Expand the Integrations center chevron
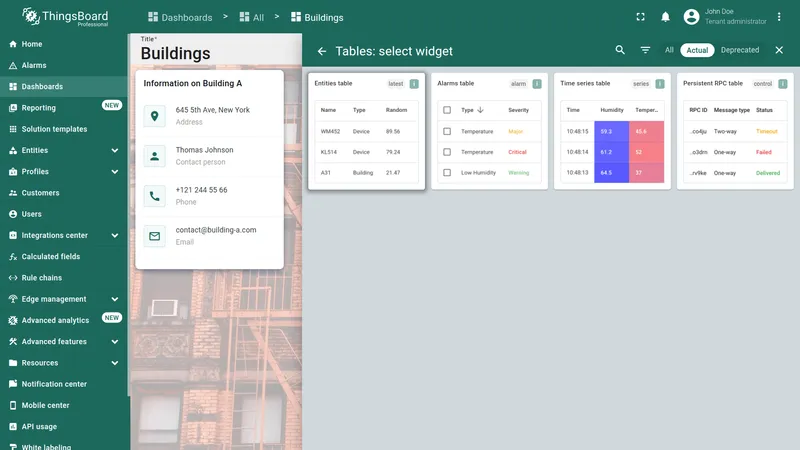The image size is (800, 450). (115, 236)
